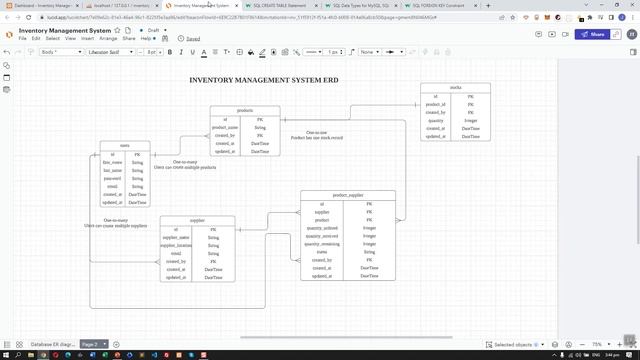Image resolution: width=640 pixels, height=360 pixels.
Task: Switch to the Database ER diagram page tab
Action: point(53,344)
